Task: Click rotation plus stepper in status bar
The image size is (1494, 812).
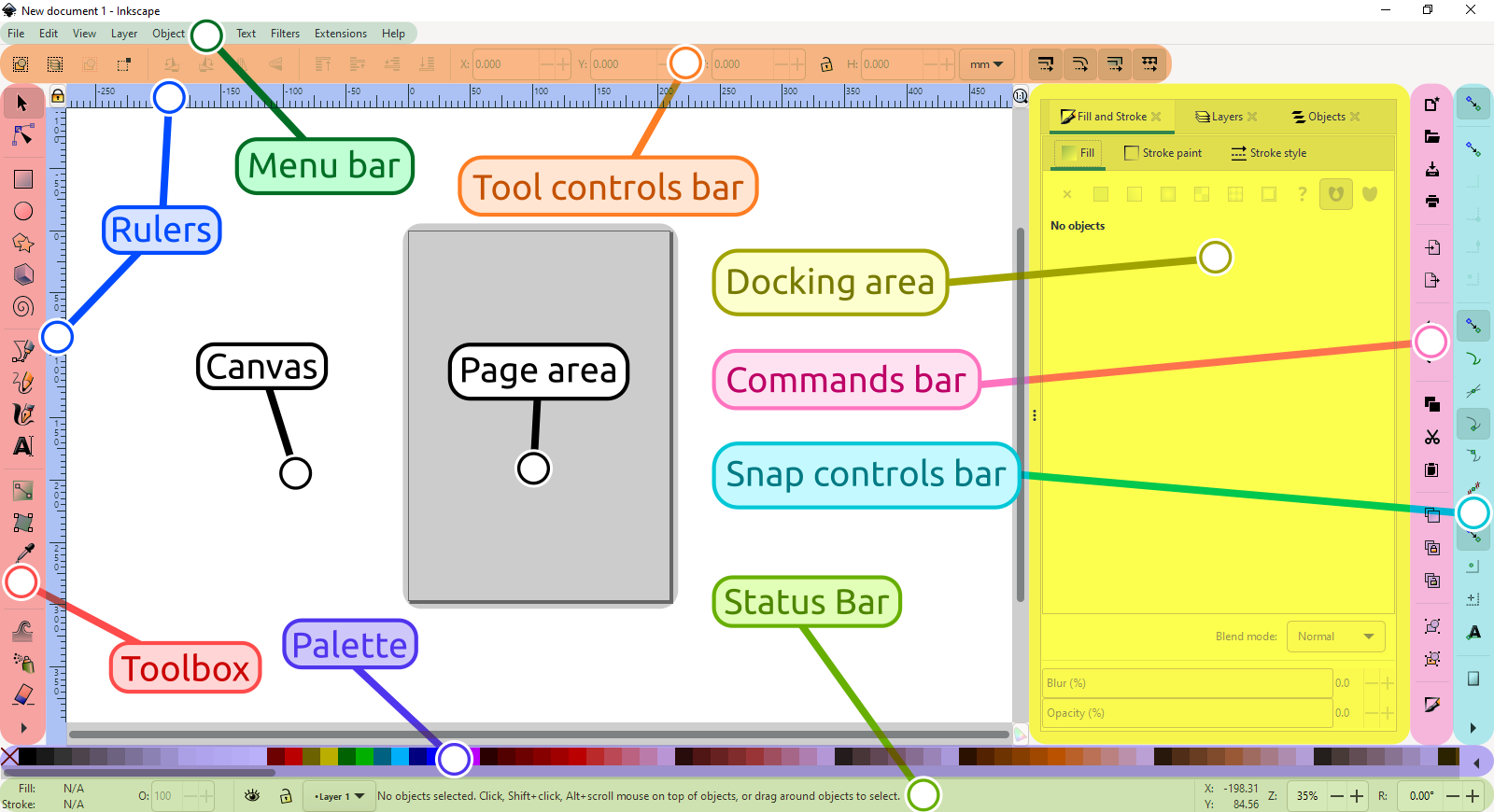Action: click(x=1473, y=796)
